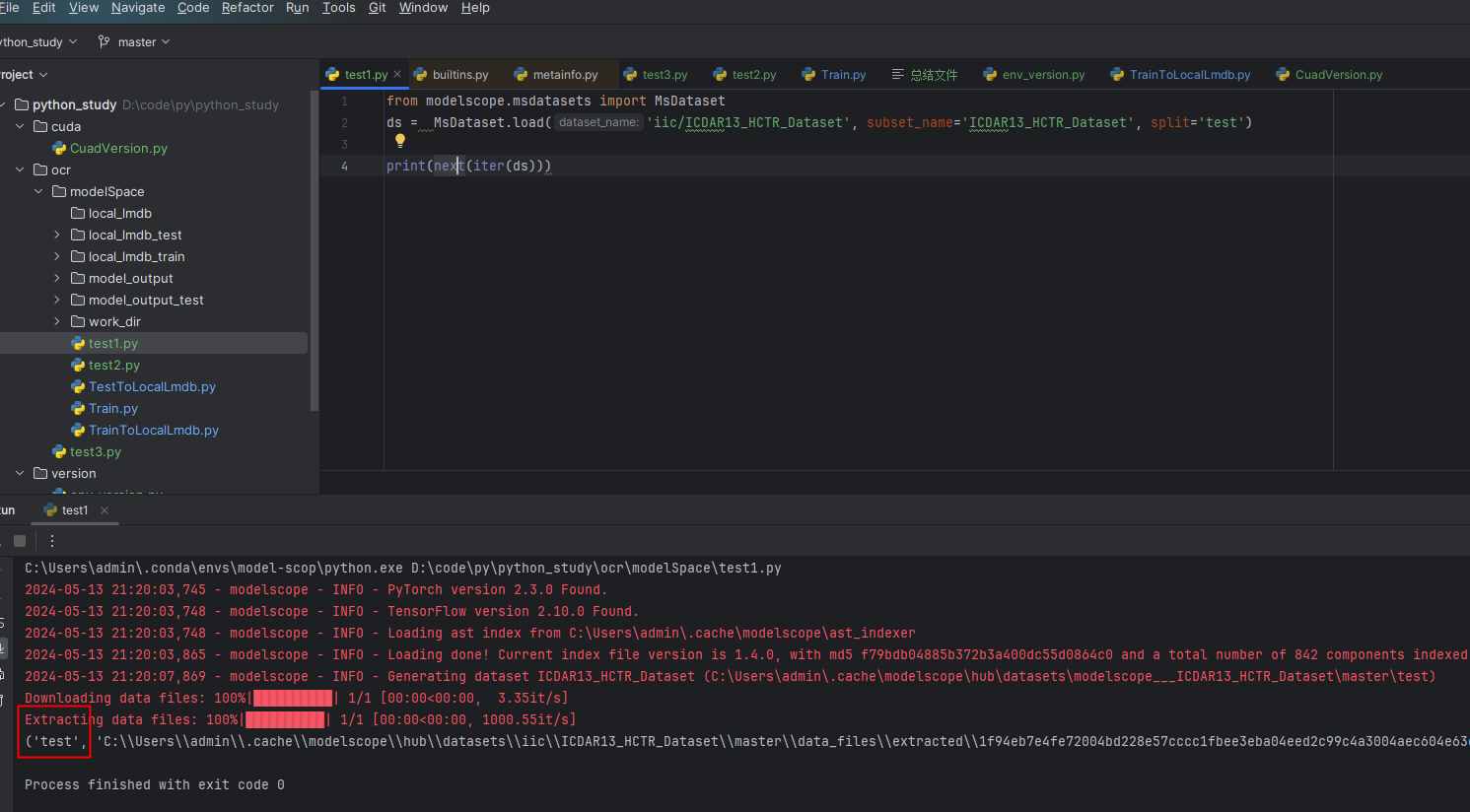
Task: Switch to the test2.py editor tab
Action: [x=745, y=75]
